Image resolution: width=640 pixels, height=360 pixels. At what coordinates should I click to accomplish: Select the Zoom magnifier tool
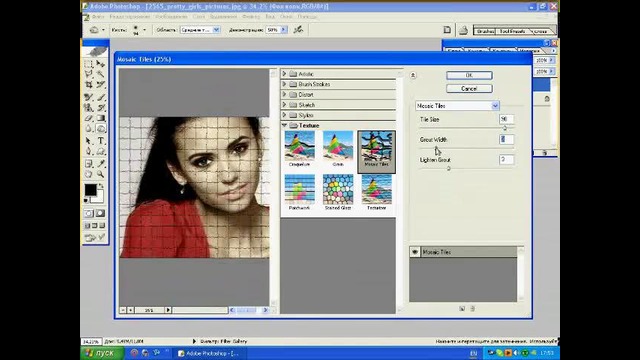101,174
